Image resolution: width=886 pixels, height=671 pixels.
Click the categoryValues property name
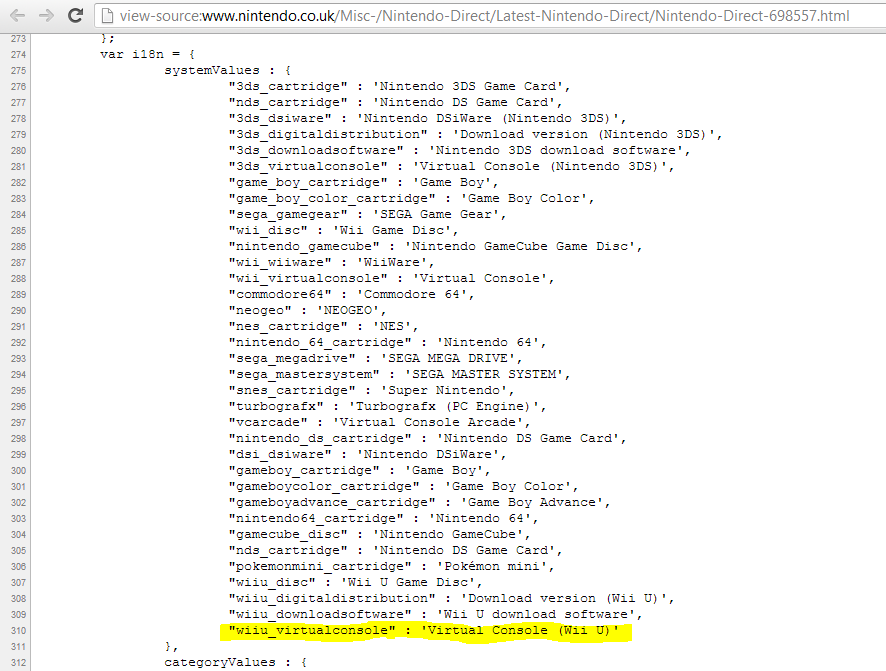pos(220,663)
